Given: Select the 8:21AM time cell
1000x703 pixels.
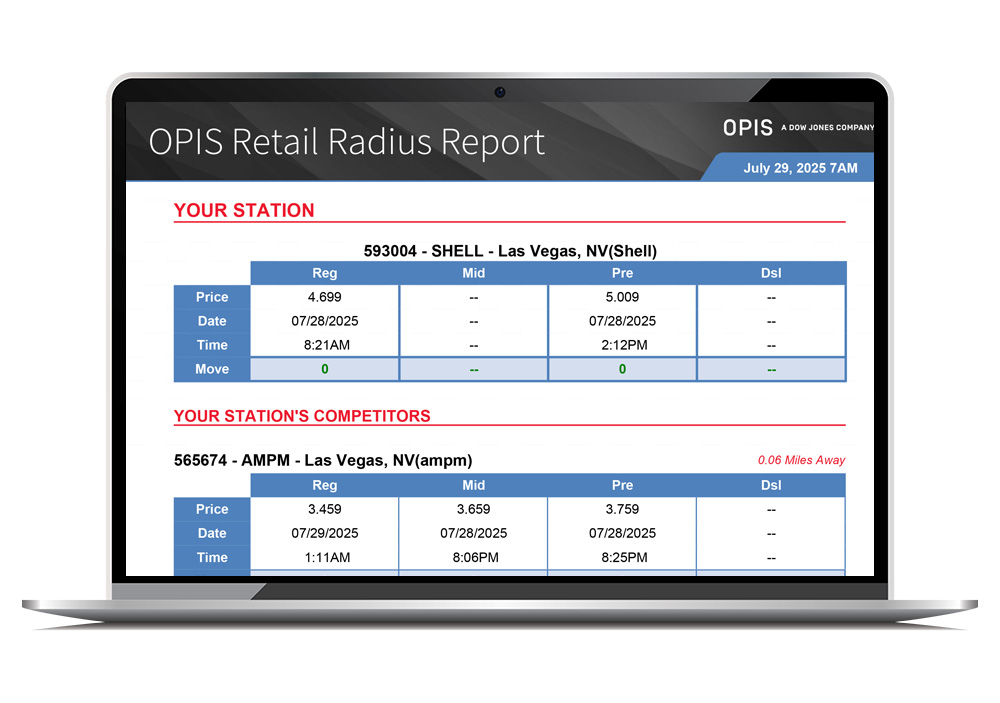Looking at the screenshot, I should (x=324, y=345).
